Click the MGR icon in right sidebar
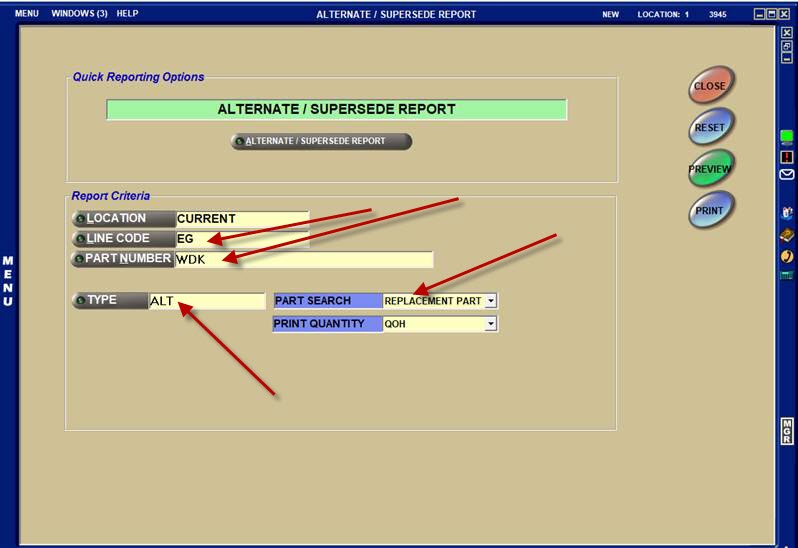 point(787,431)
